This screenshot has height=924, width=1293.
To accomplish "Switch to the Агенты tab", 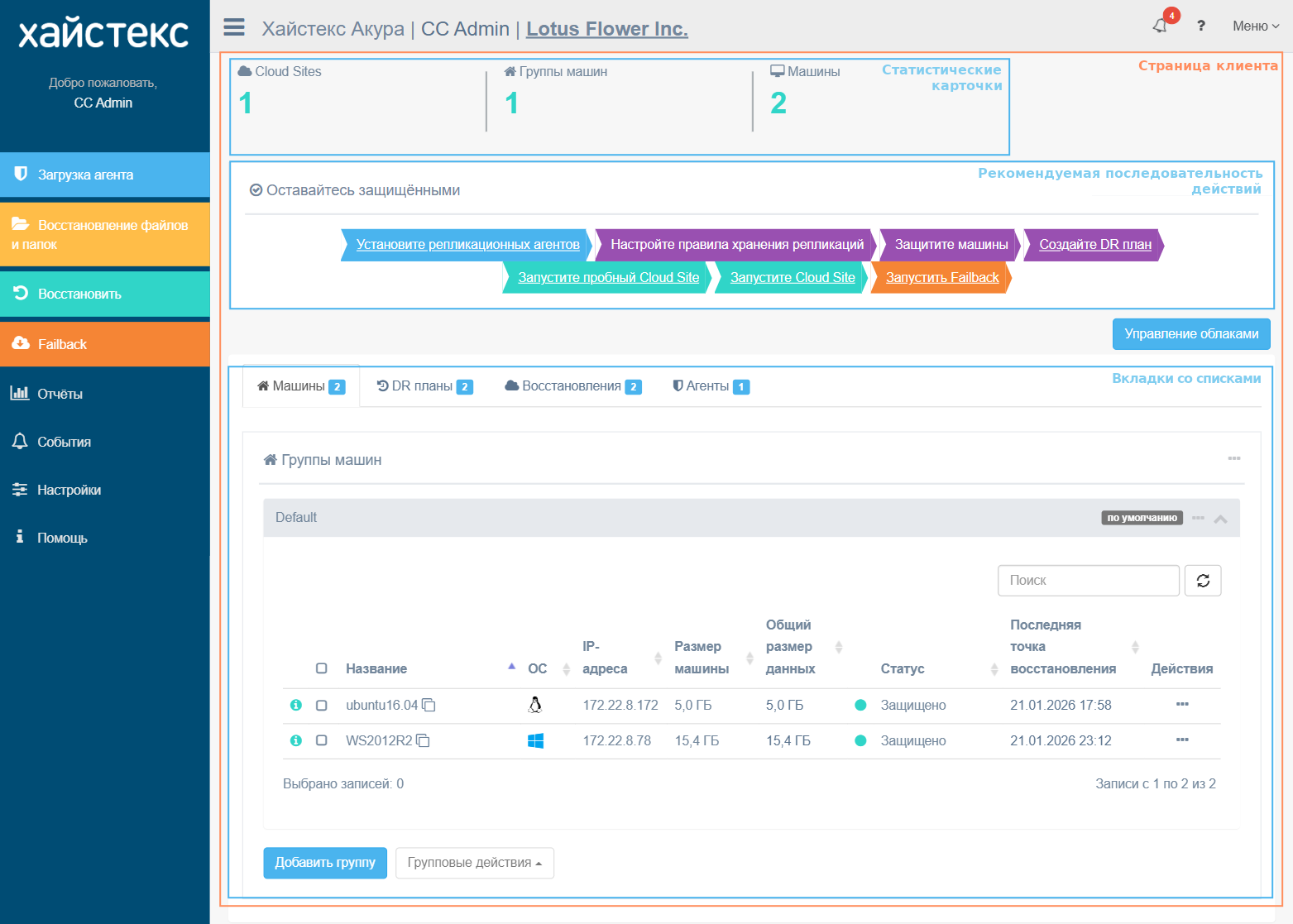I will click(711, 386).
